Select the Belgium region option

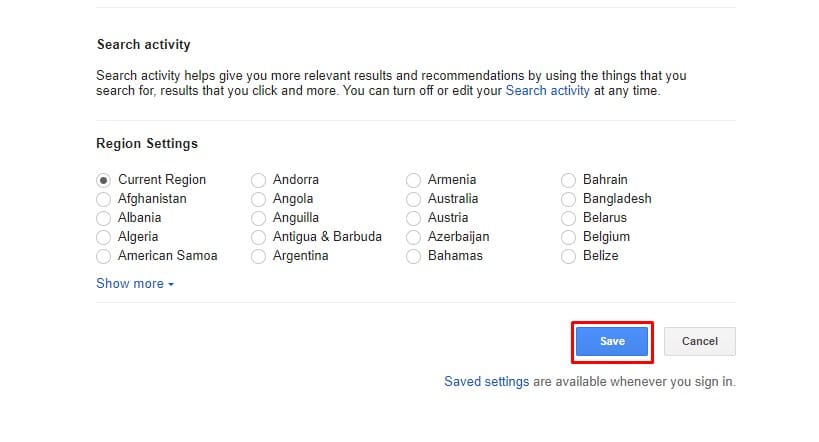[570, 237]
